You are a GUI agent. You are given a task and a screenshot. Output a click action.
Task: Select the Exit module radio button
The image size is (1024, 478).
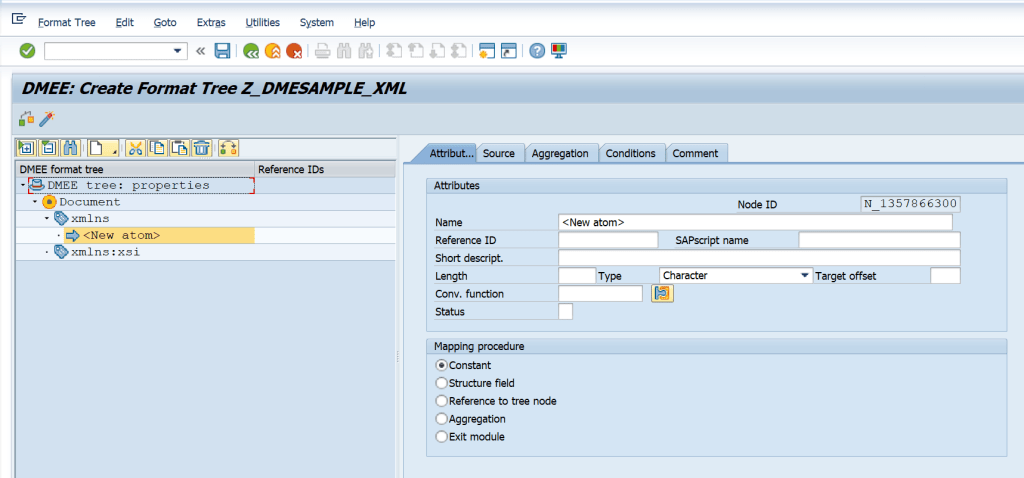point(441,436)
